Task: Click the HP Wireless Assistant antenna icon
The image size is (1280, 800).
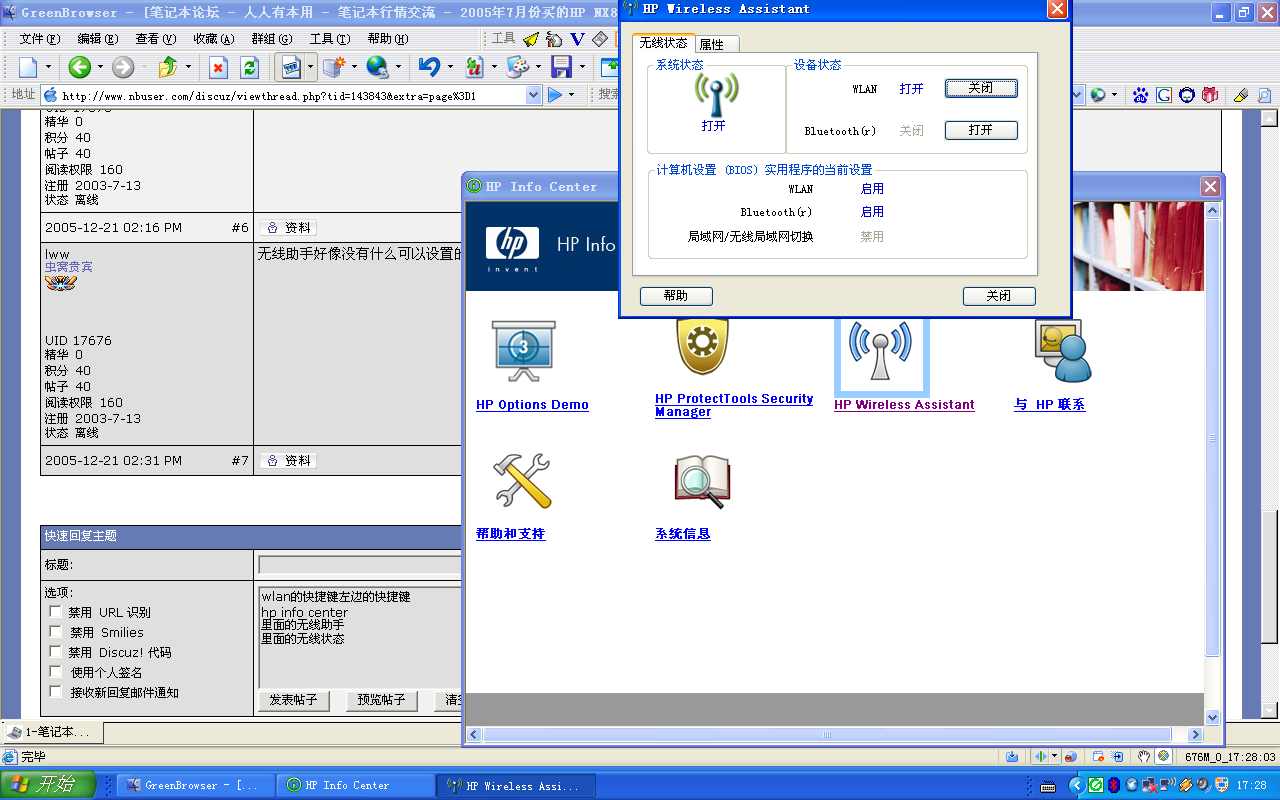Action: pyautogui.click(x=880, y=352)
